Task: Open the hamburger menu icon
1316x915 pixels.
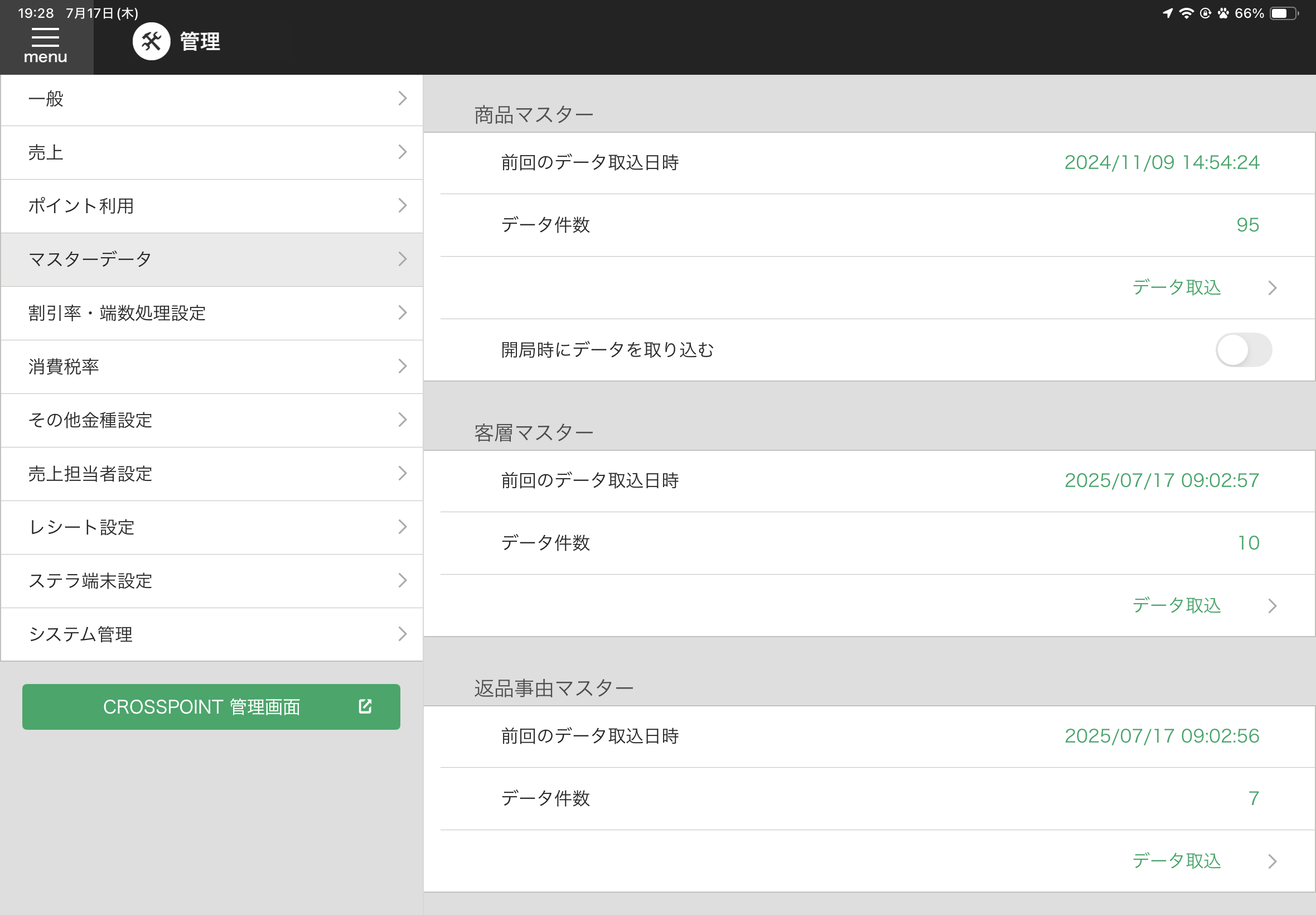Action: [45, 38]
